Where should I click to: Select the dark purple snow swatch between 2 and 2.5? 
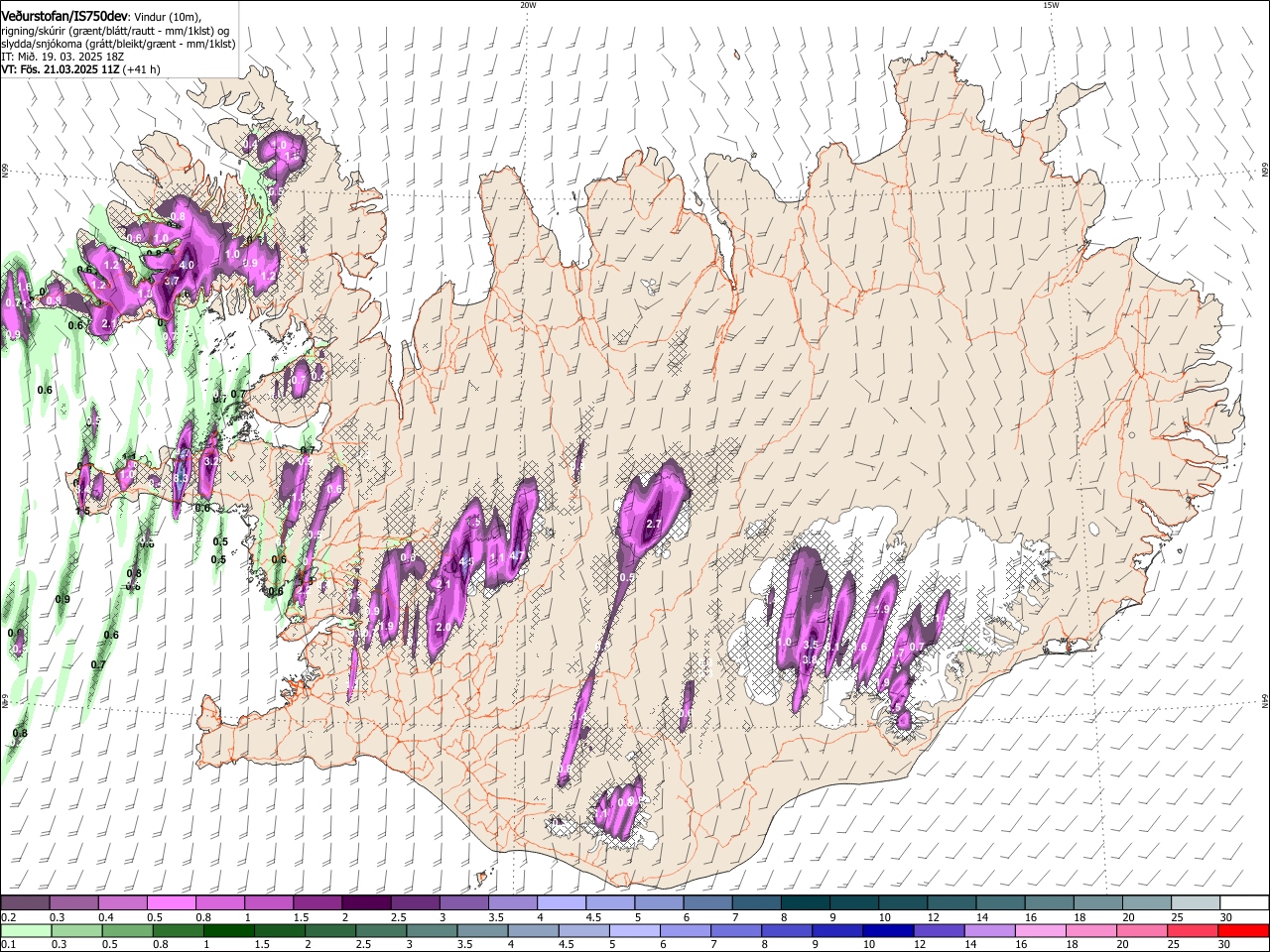366,903
